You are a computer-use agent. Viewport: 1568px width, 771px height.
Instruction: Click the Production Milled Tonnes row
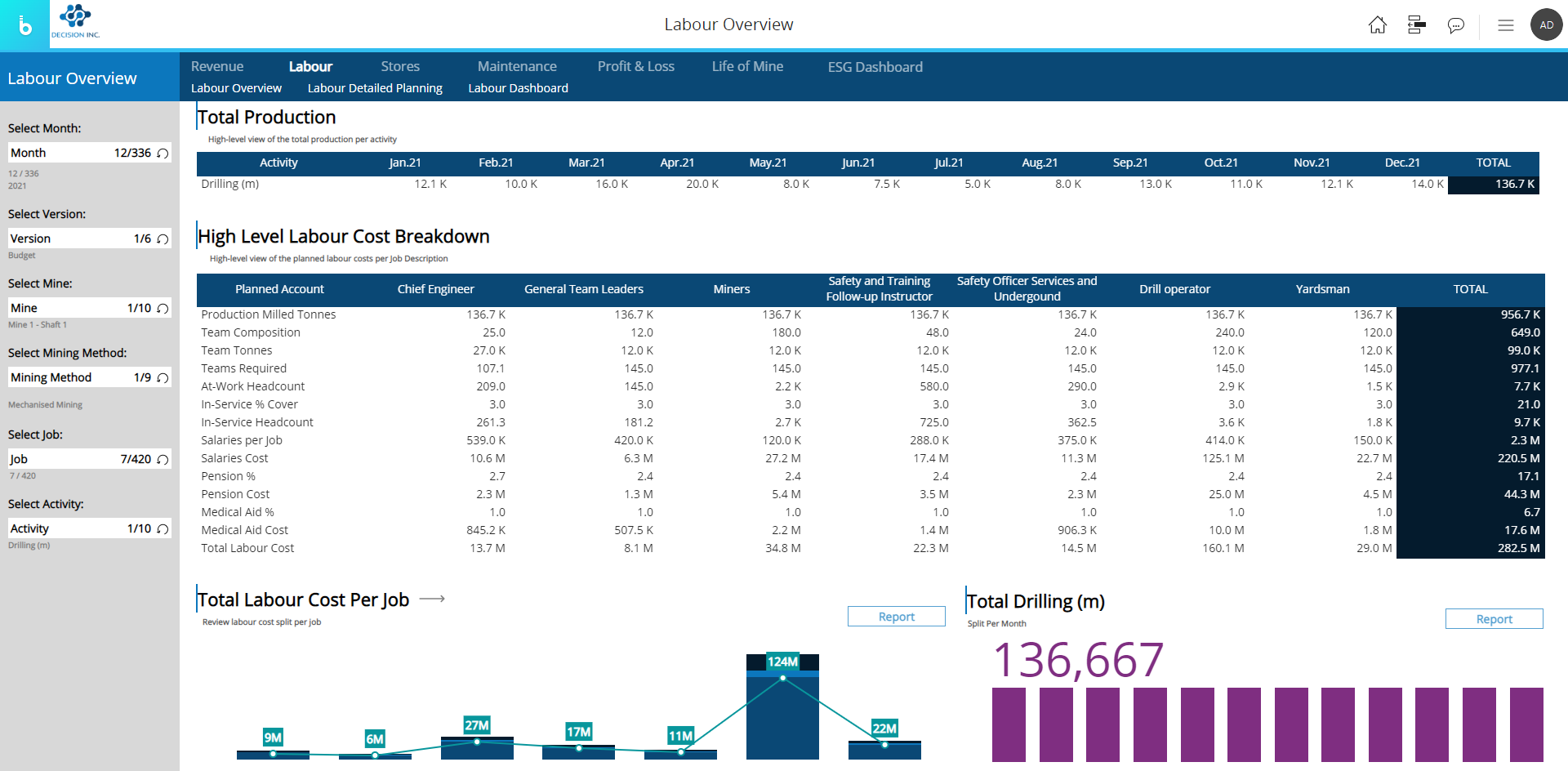coord(871,314)
